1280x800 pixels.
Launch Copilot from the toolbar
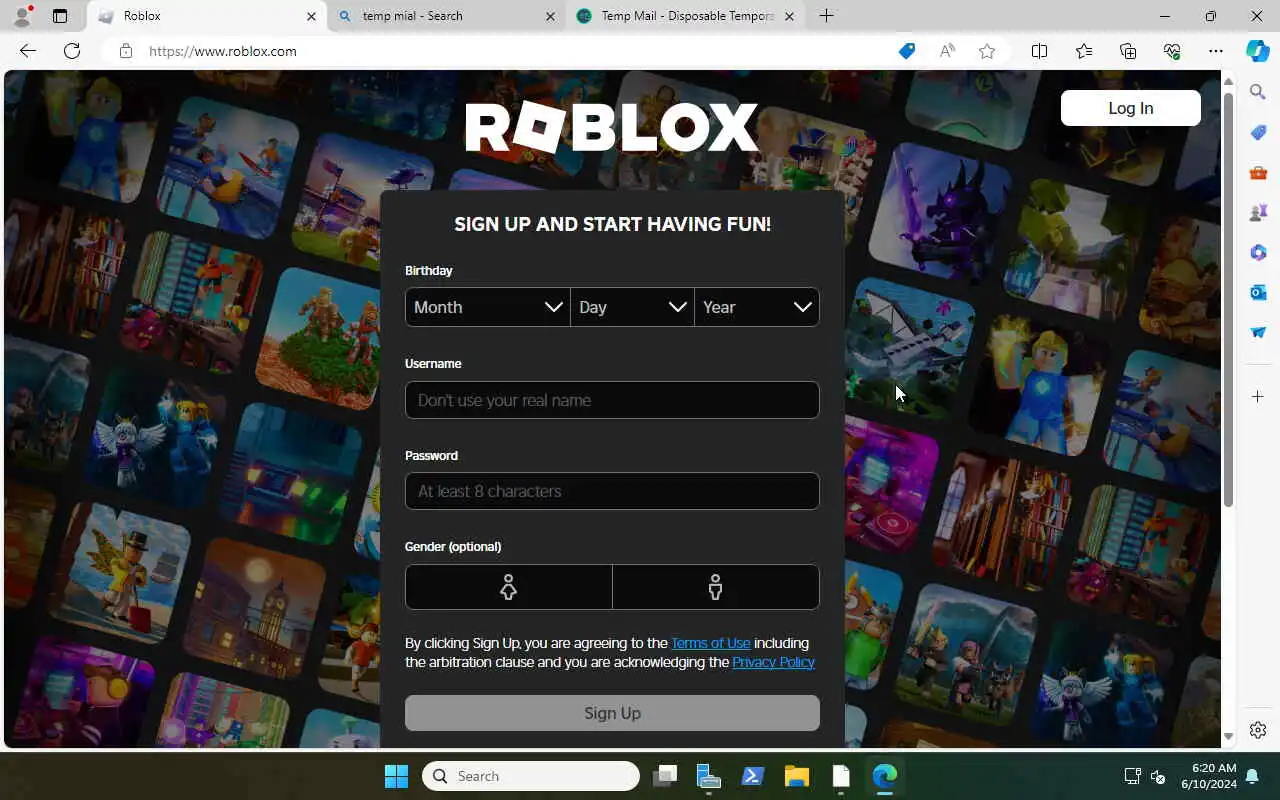tap(1258, 51)
